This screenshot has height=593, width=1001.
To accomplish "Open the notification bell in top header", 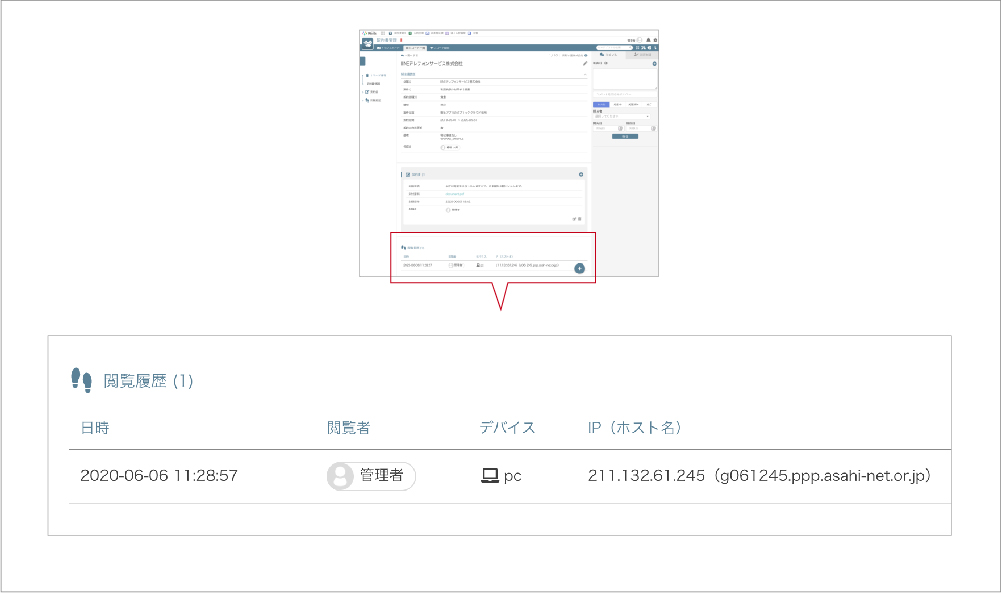I will click(x=646, y=40).
